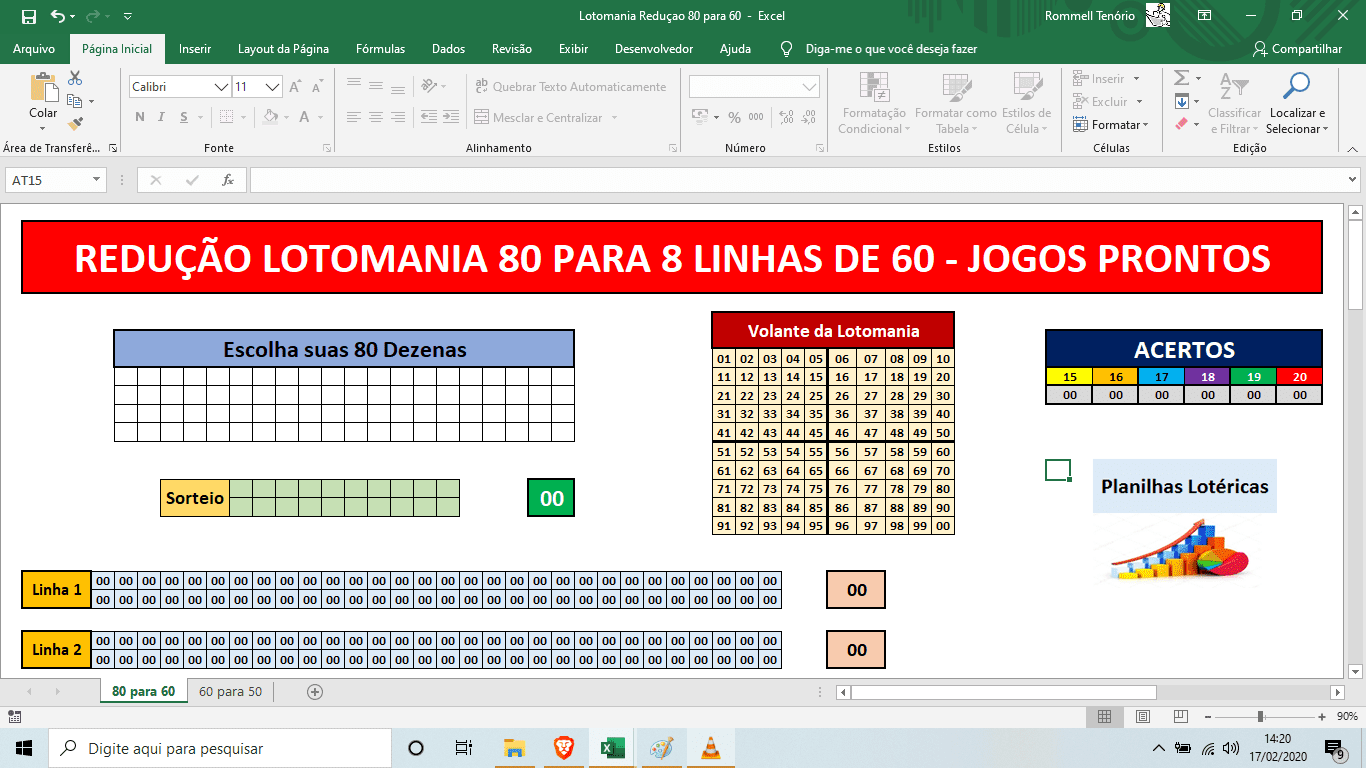Click the text orientation icon
The height and width of the screenshot is (768, 1366).
click(428, 86)
